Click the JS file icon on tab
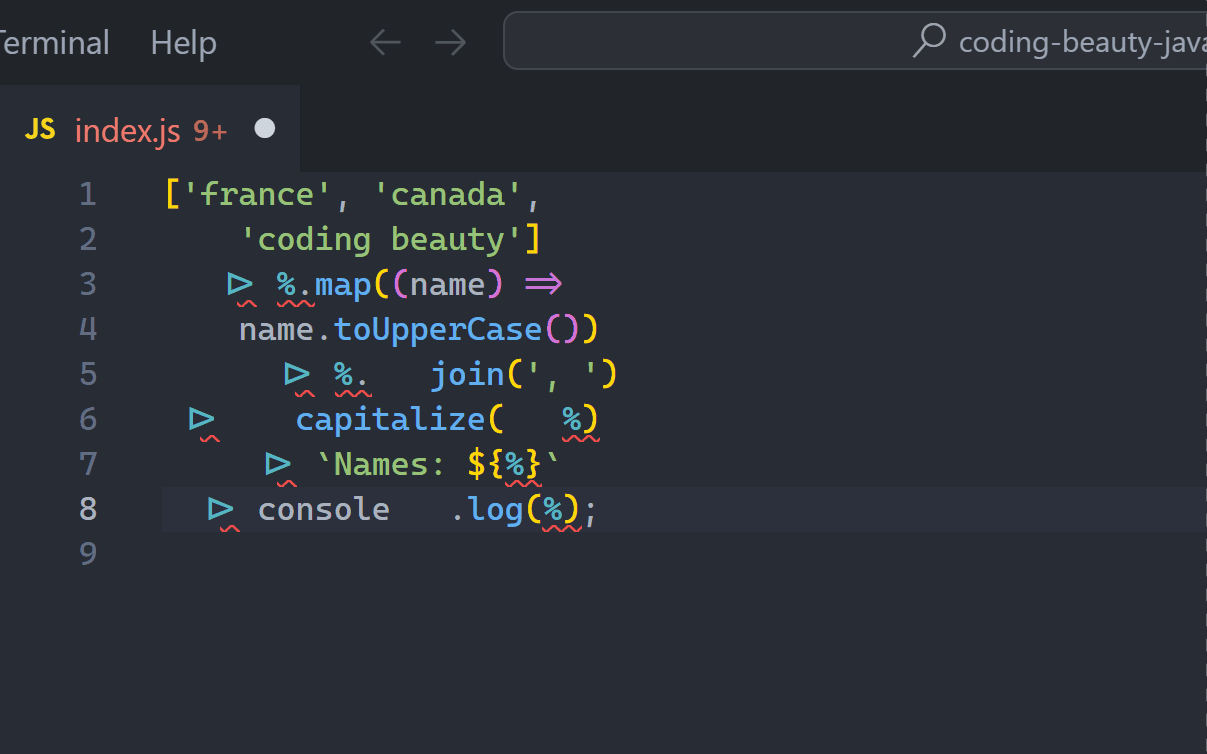The height and width of the screenshot is (754, 1207). click(40, 129)
